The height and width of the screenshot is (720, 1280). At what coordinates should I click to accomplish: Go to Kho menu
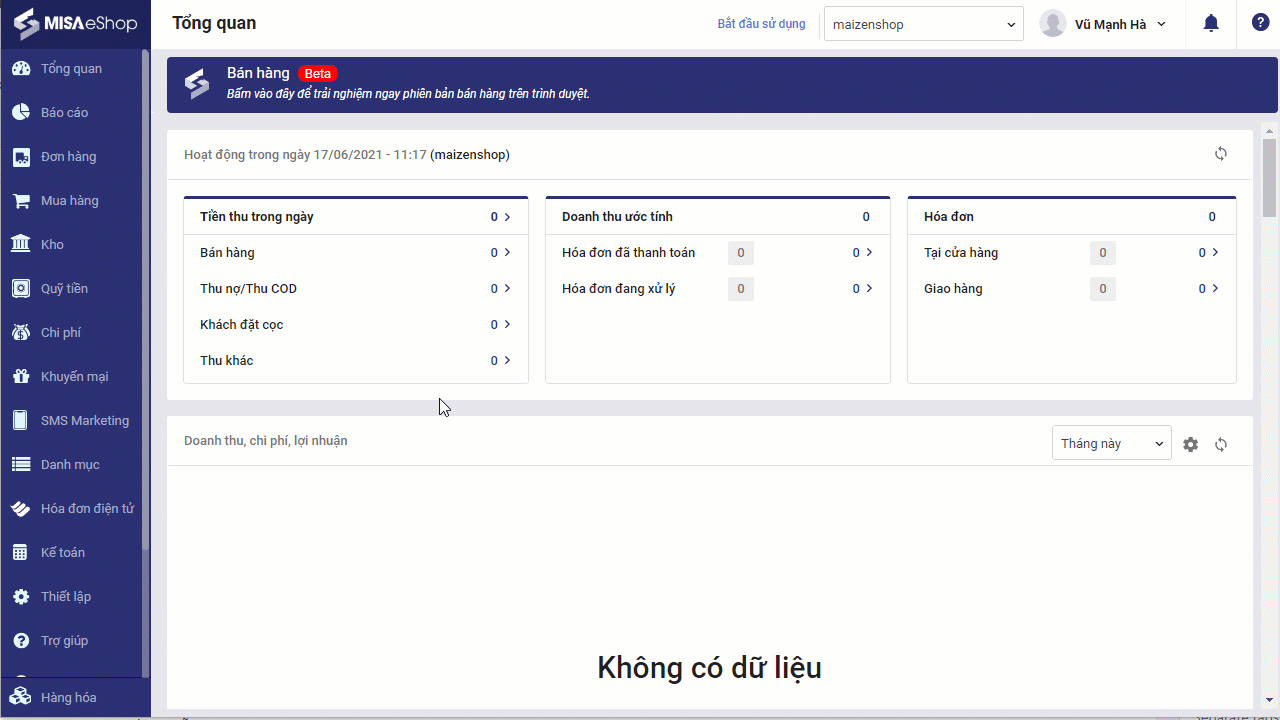(52, 245)
